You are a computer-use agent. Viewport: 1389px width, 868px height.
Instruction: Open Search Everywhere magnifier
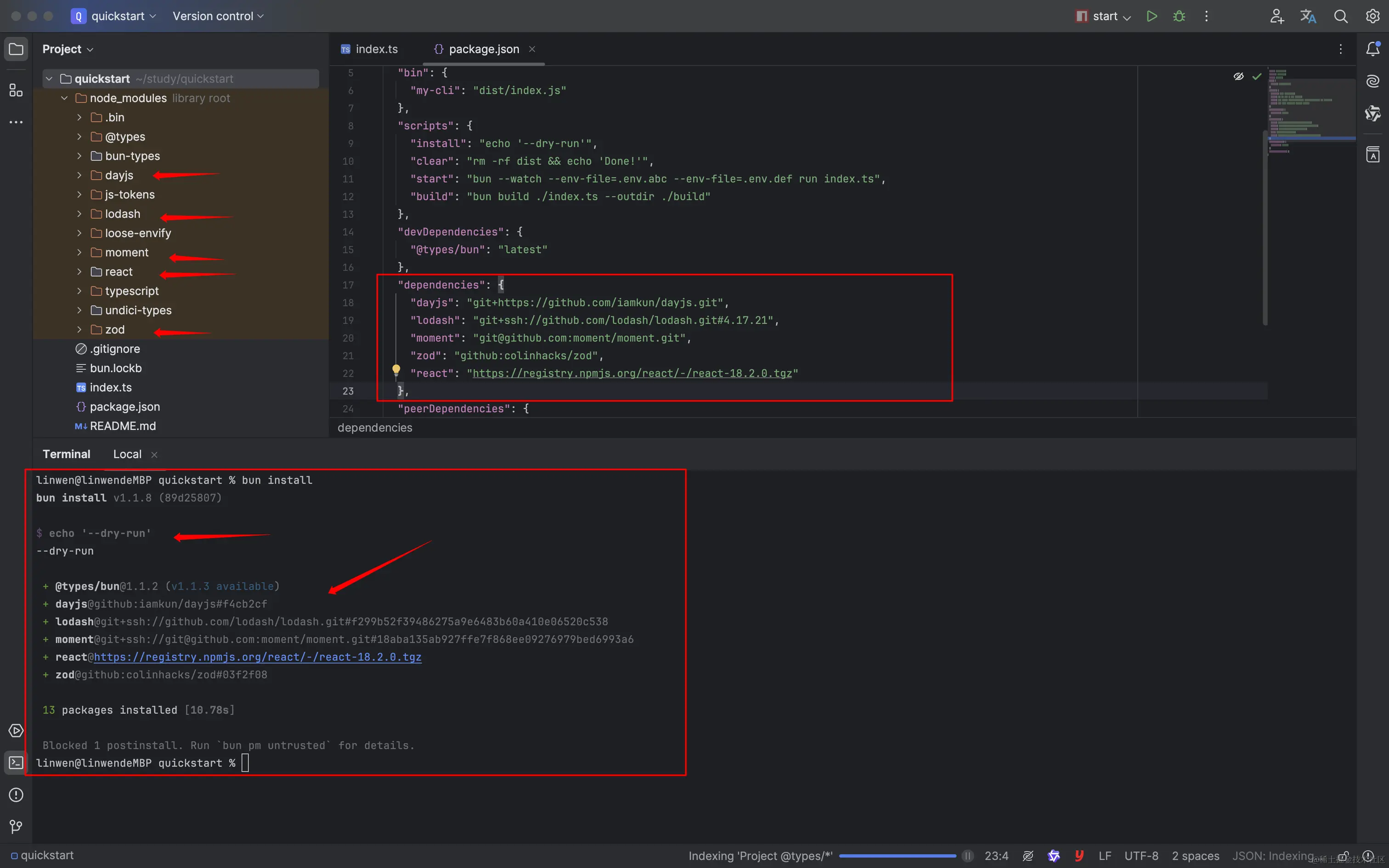[1340, 16]
